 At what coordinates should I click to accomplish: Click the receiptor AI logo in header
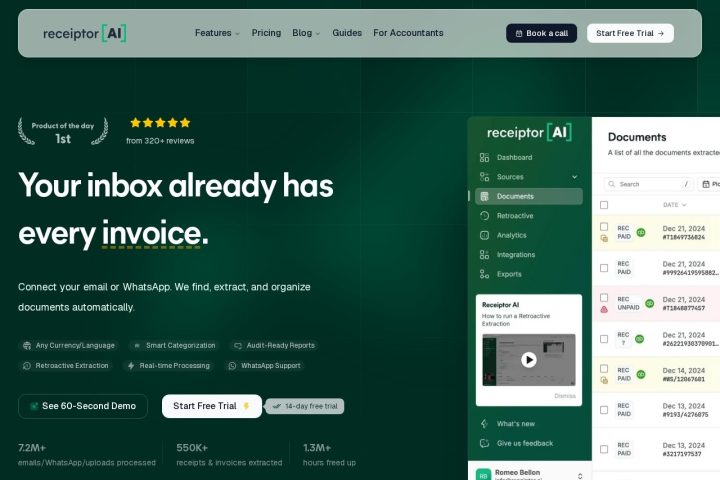(x=84, y=33)
